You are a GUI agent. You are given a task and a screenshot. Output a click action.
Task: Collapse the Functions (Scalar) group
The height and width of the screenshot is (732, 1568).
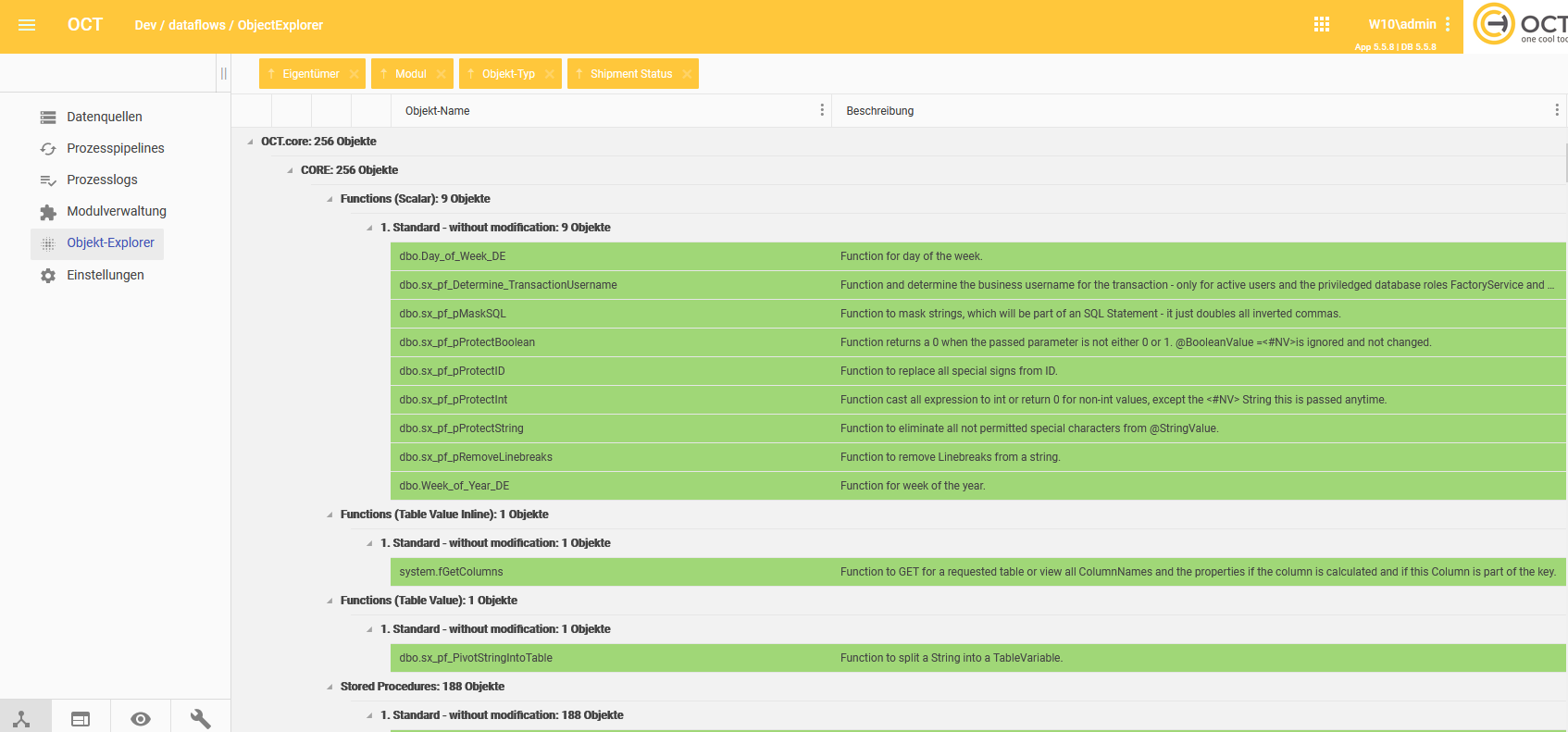[x=330, y=199]
